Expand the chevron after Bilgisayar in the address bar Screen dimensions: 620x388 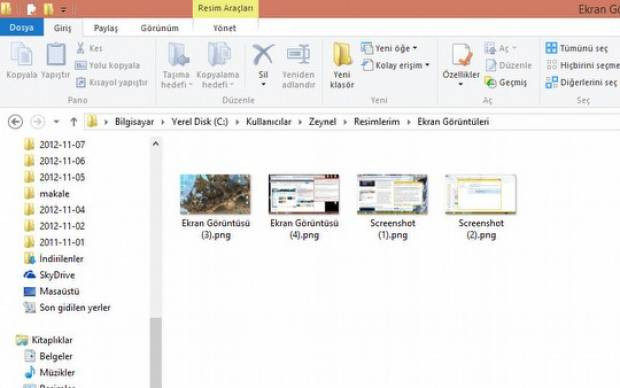coord(163,122)
